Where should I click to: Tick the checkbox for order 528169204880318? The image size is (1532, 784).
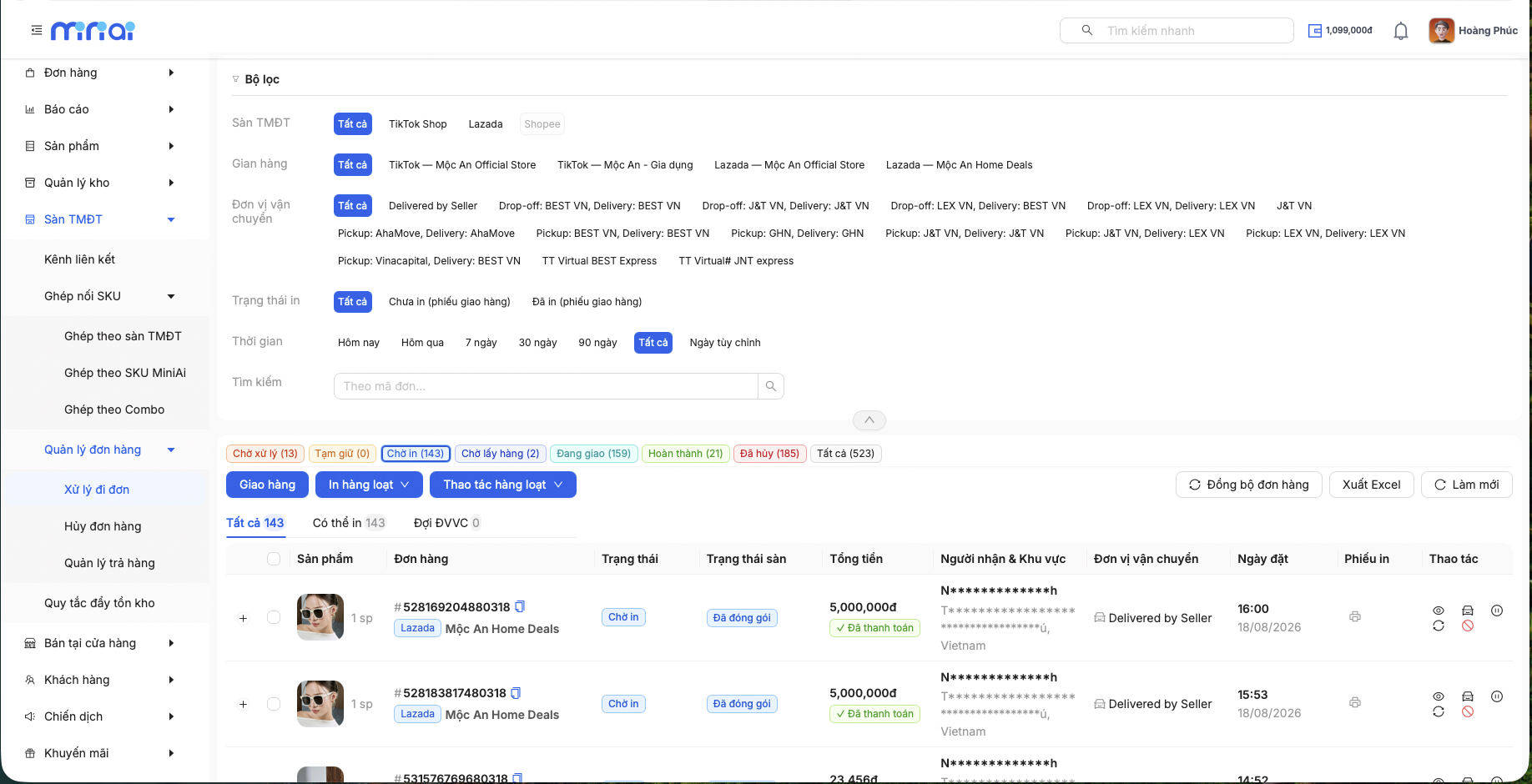pyautogui.click(x=274, y=618)
